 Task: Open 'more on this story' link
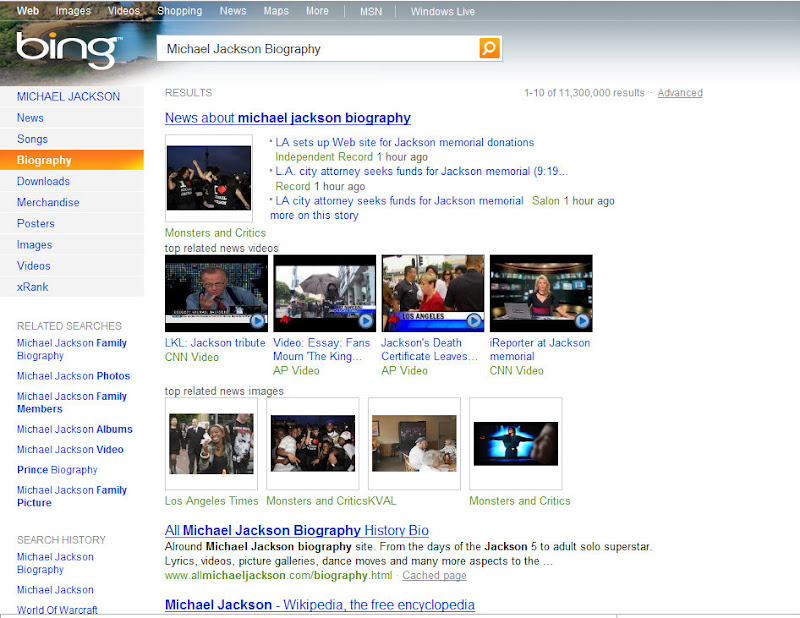pos(314,215)
